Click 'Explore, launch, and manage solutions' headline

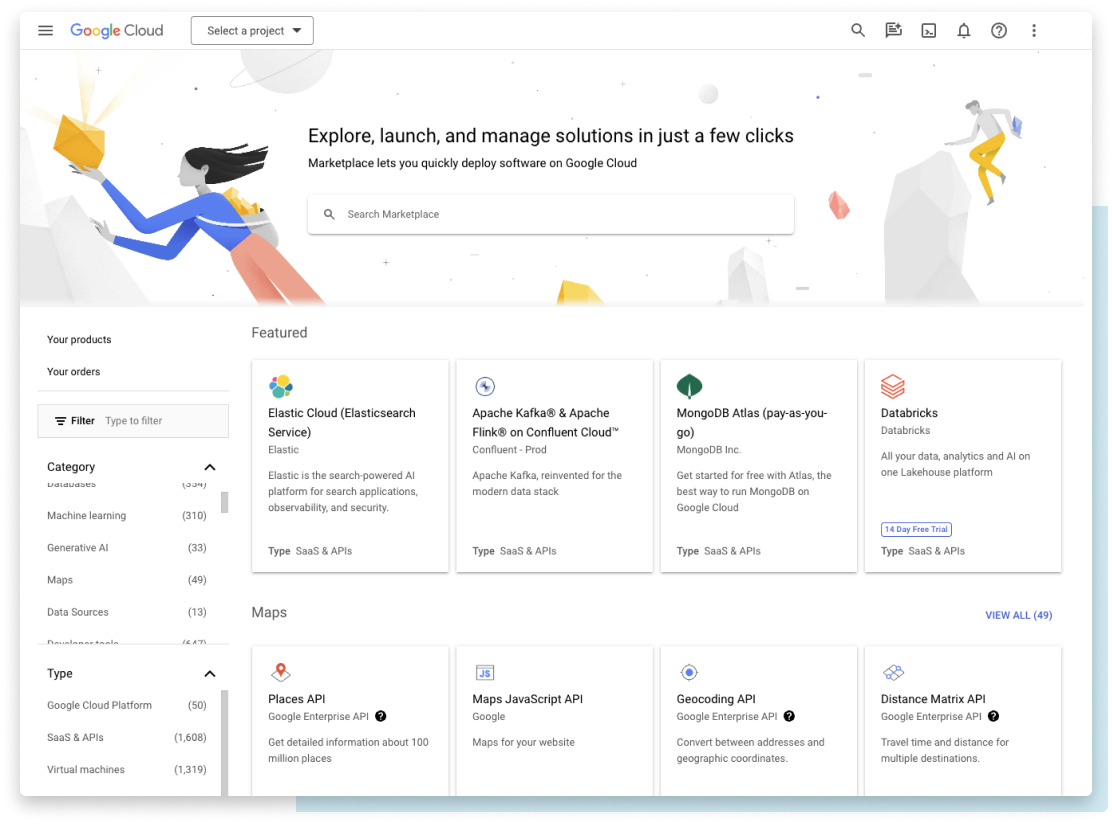click(550, 135)
